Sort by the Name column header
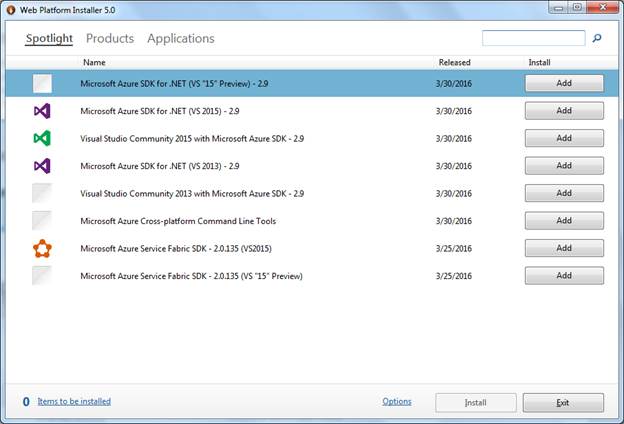Viewport: 624px width, 424px height. point(94,63)
